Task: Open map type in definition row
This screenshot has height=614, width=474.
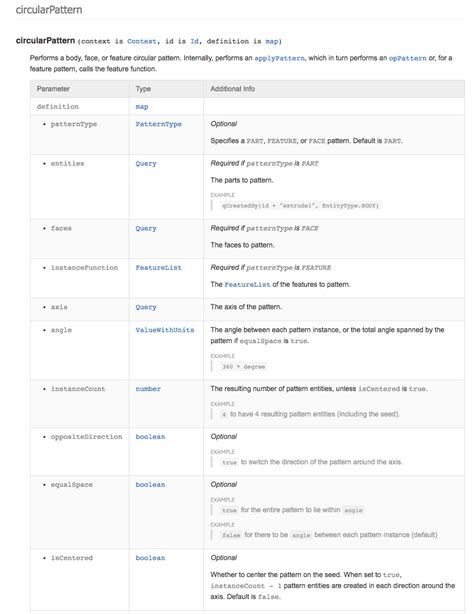Action: (142, 107)
